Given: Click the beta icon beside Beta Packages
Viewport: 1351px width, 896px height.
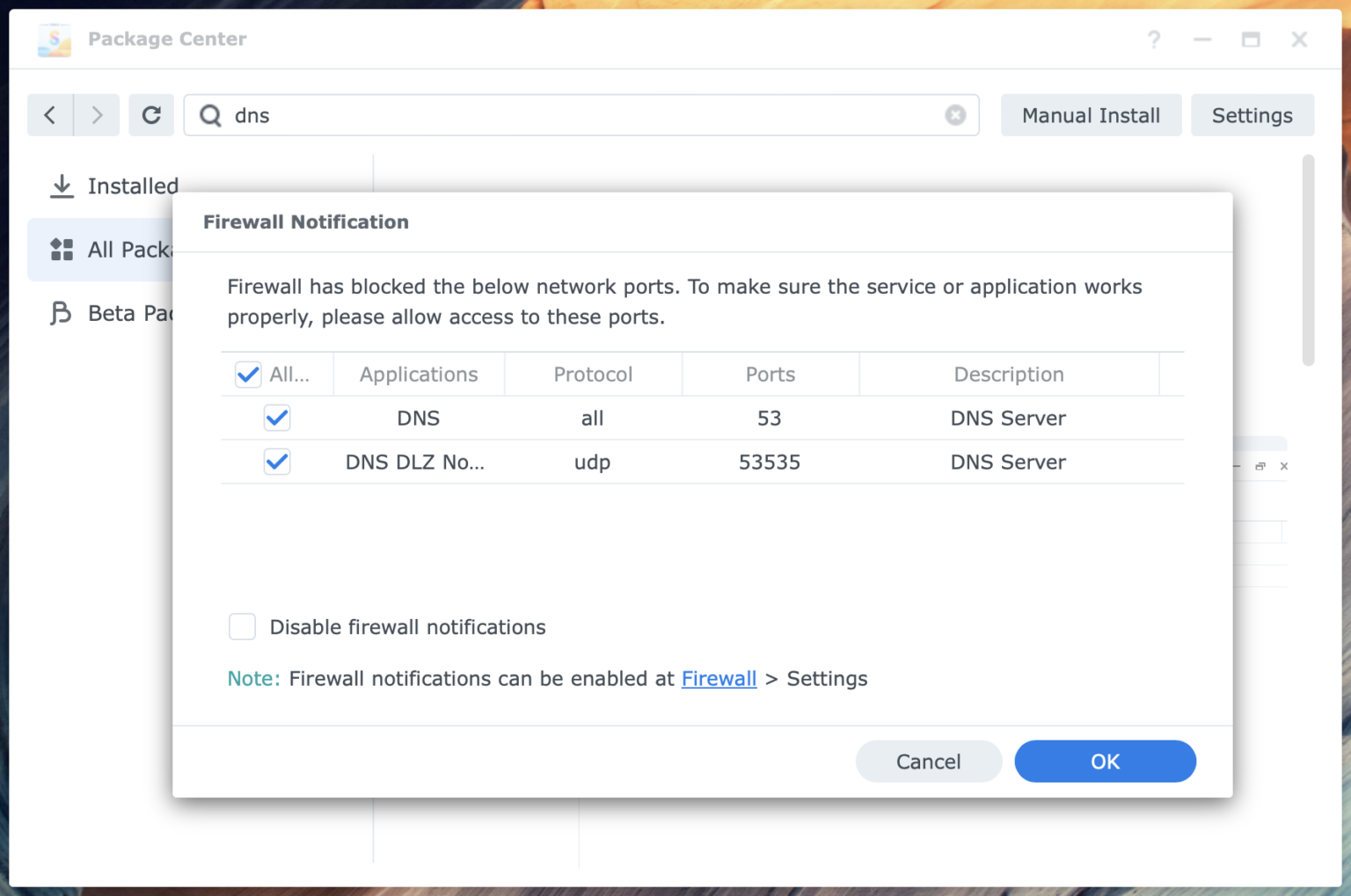Looking at the screenshot, I should (60, 313).
